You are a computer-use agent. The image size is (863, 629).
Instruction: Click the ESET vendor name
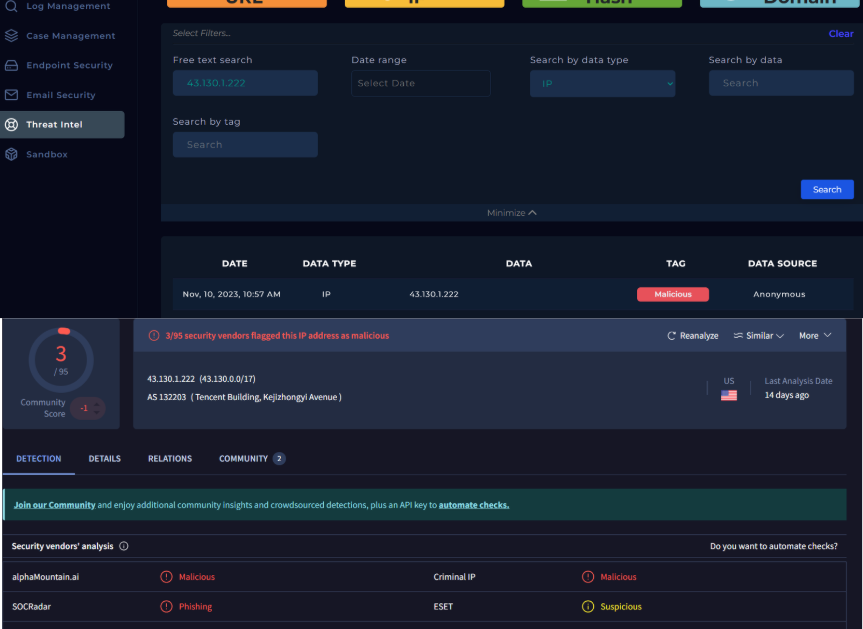pyautogui.click(x=443, y=606)
